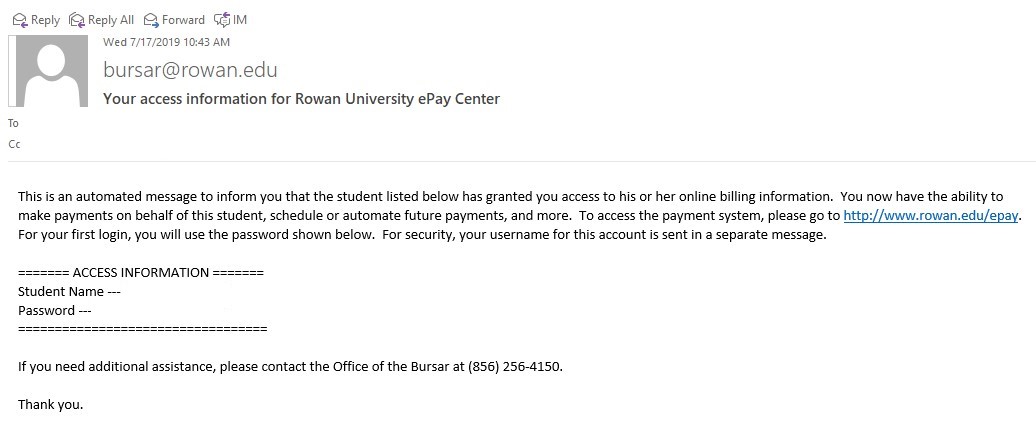Start an instant message via IM label
The image size is (1036, 446).
point(240,20)
